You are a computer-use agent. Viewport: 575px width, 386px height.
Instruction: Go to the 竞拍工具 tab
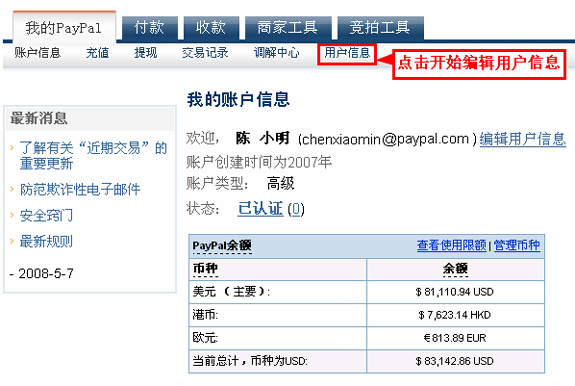point(380,27)
